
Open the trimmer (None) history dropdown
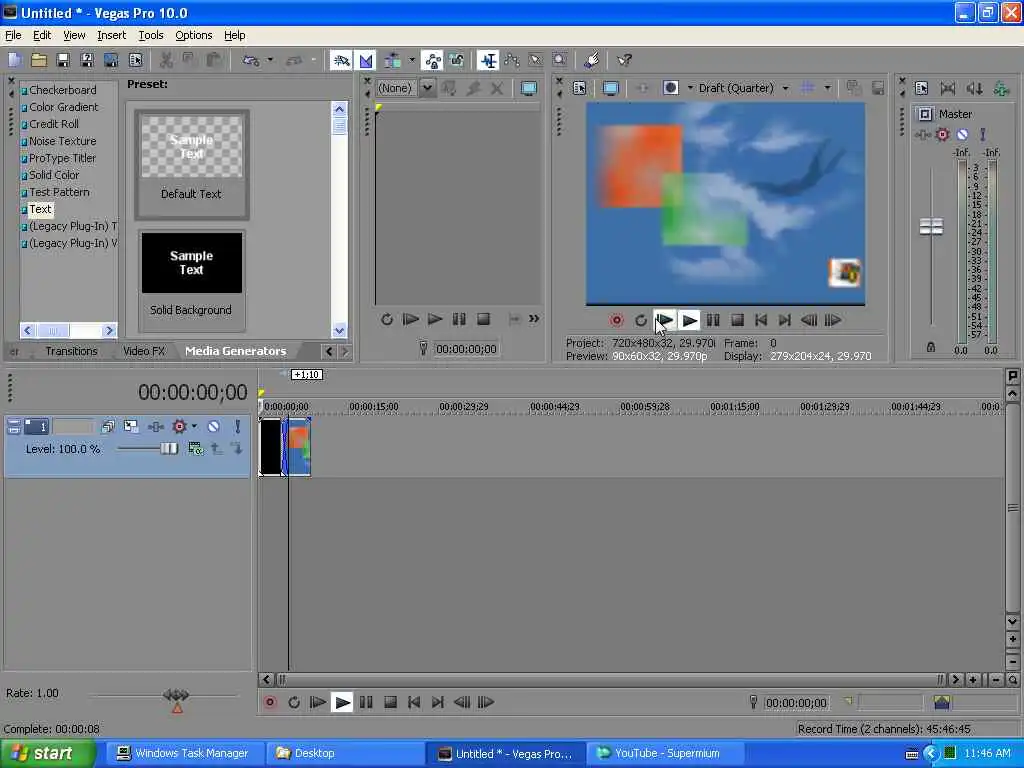(x=427, y=88)
